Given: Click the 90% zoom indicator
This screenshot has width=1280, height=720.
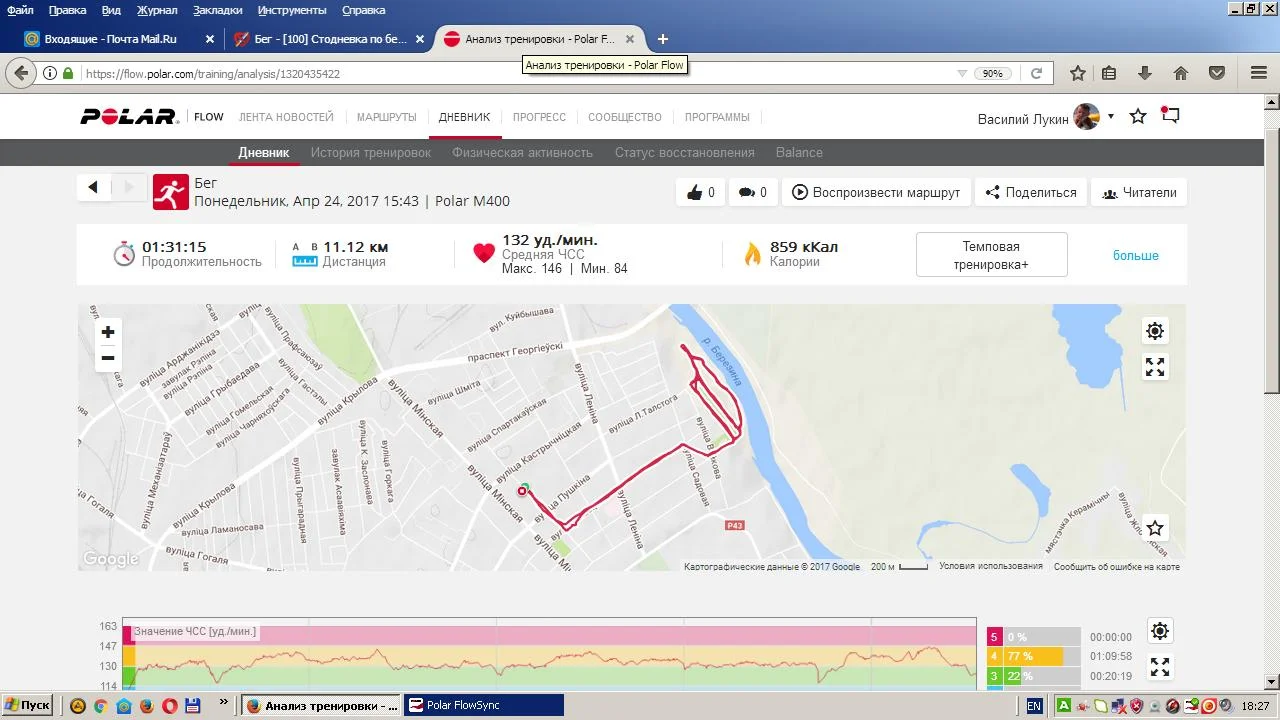Looking at the screenshot, I should [x=992, y=74].
